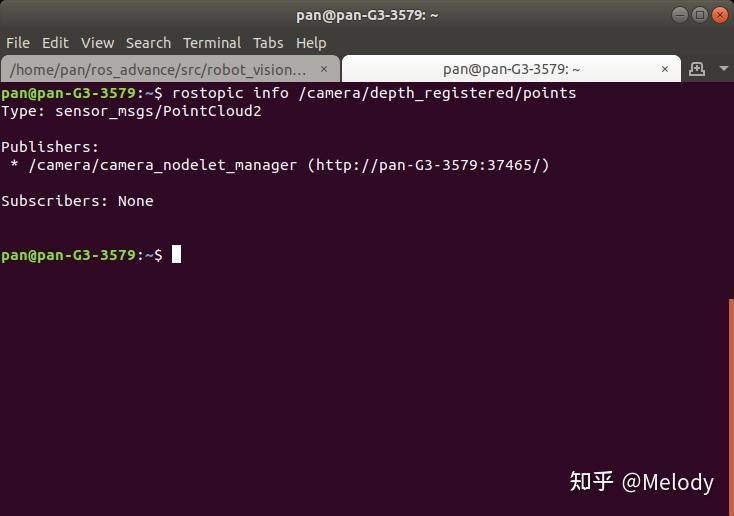Open the Search menu
The height and width of the screenshot is (516, 734).
[x=148, y=43]
